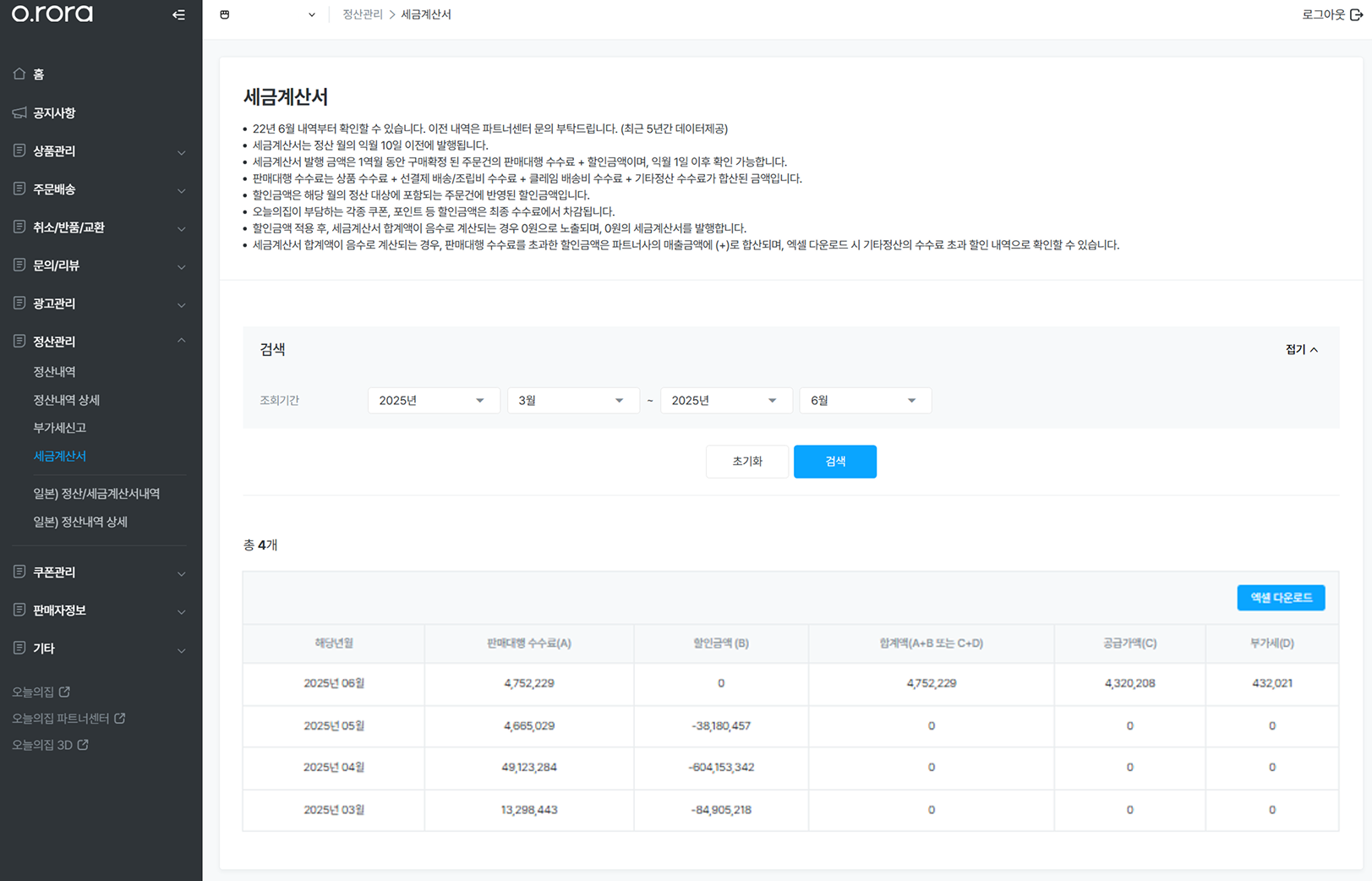Viewport: 1372px width, 881px height.
Task: Click the 로그아웃 link
Action: [1324, 14]
